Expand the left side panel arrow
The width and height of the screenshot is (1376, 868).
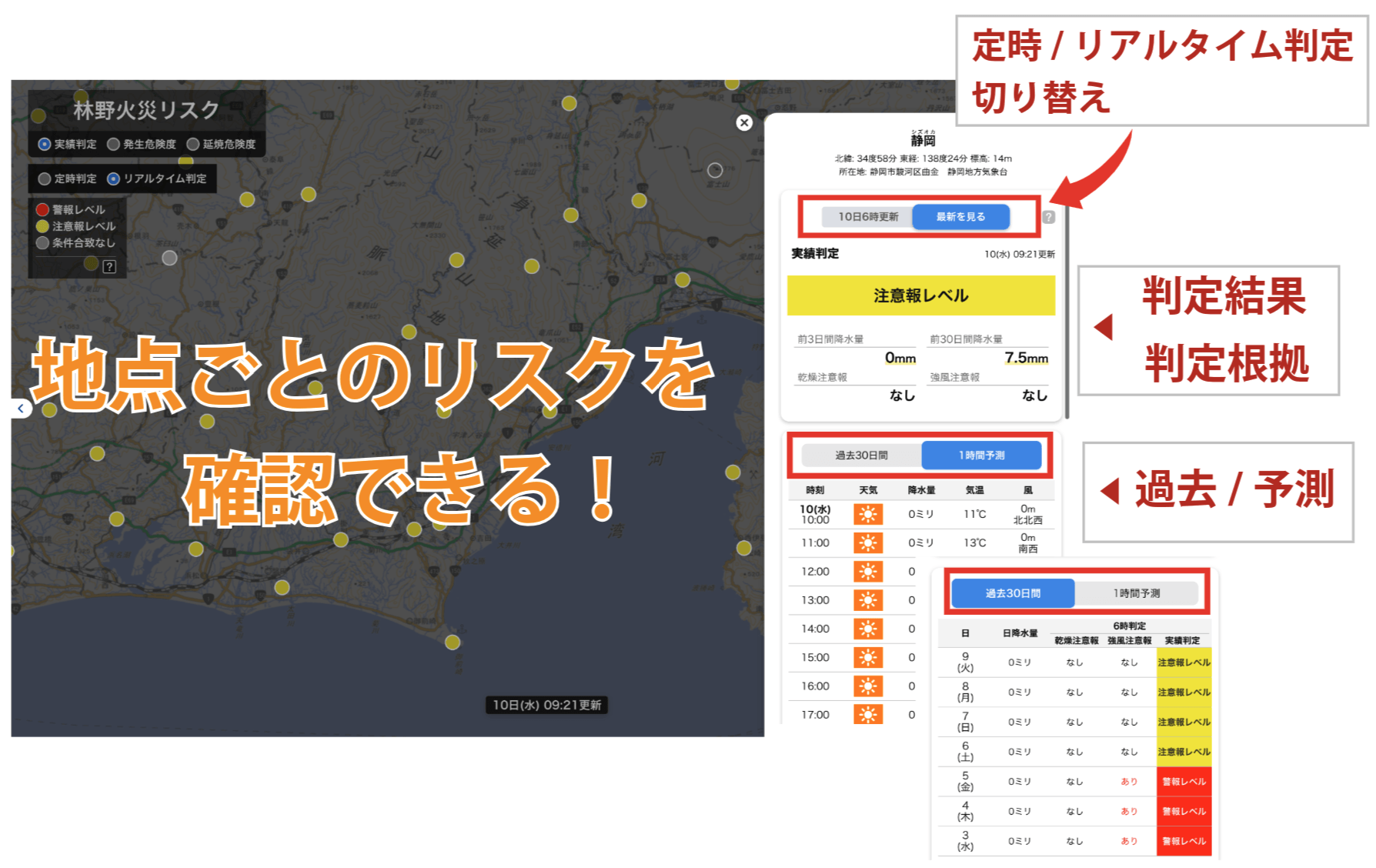21,409
